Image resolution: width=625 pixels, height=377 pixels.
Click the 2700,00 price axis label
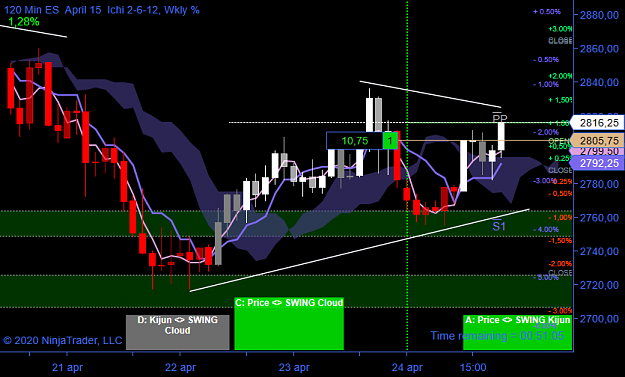point(599,319)
